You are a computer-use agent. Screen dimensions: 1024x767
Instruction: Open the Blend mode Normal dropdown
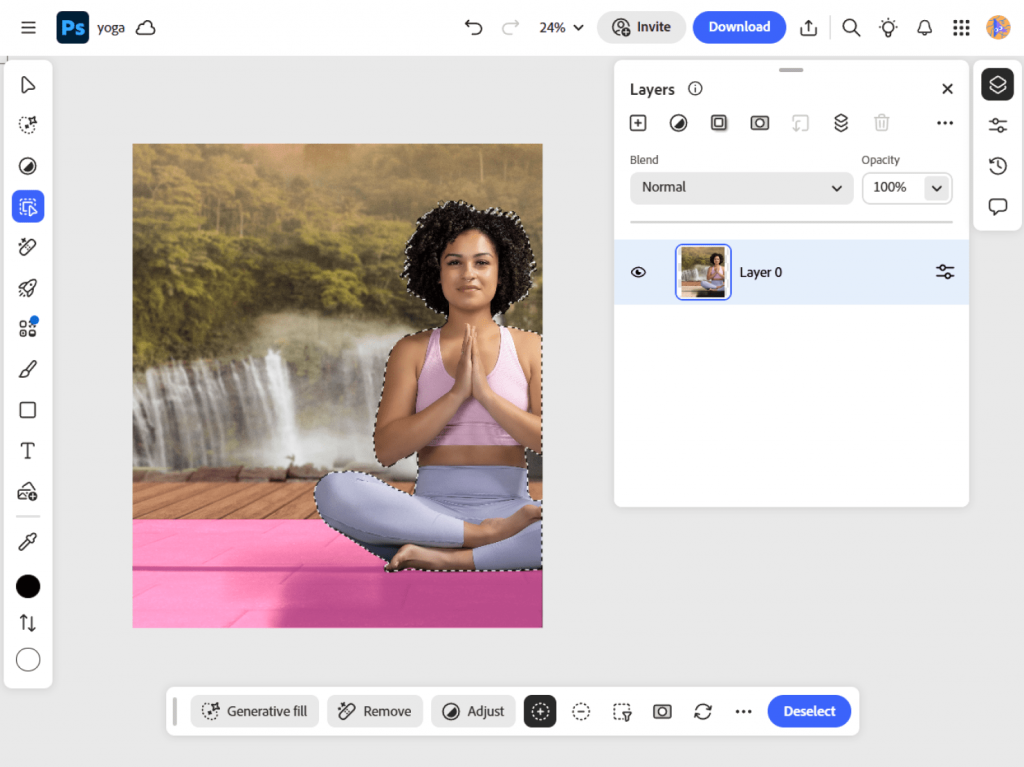click(741, 187)
